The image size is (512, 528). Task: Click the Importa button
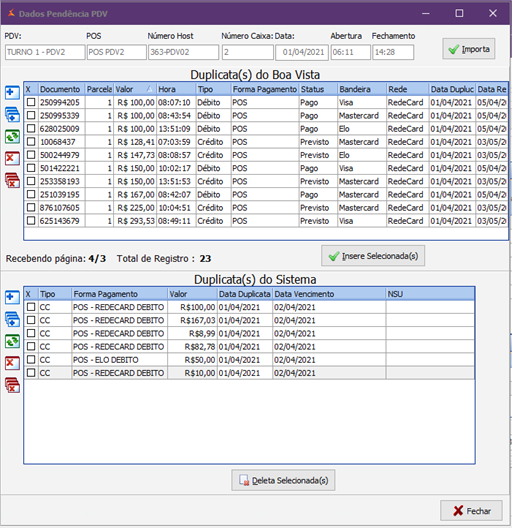tap(469, 49)
